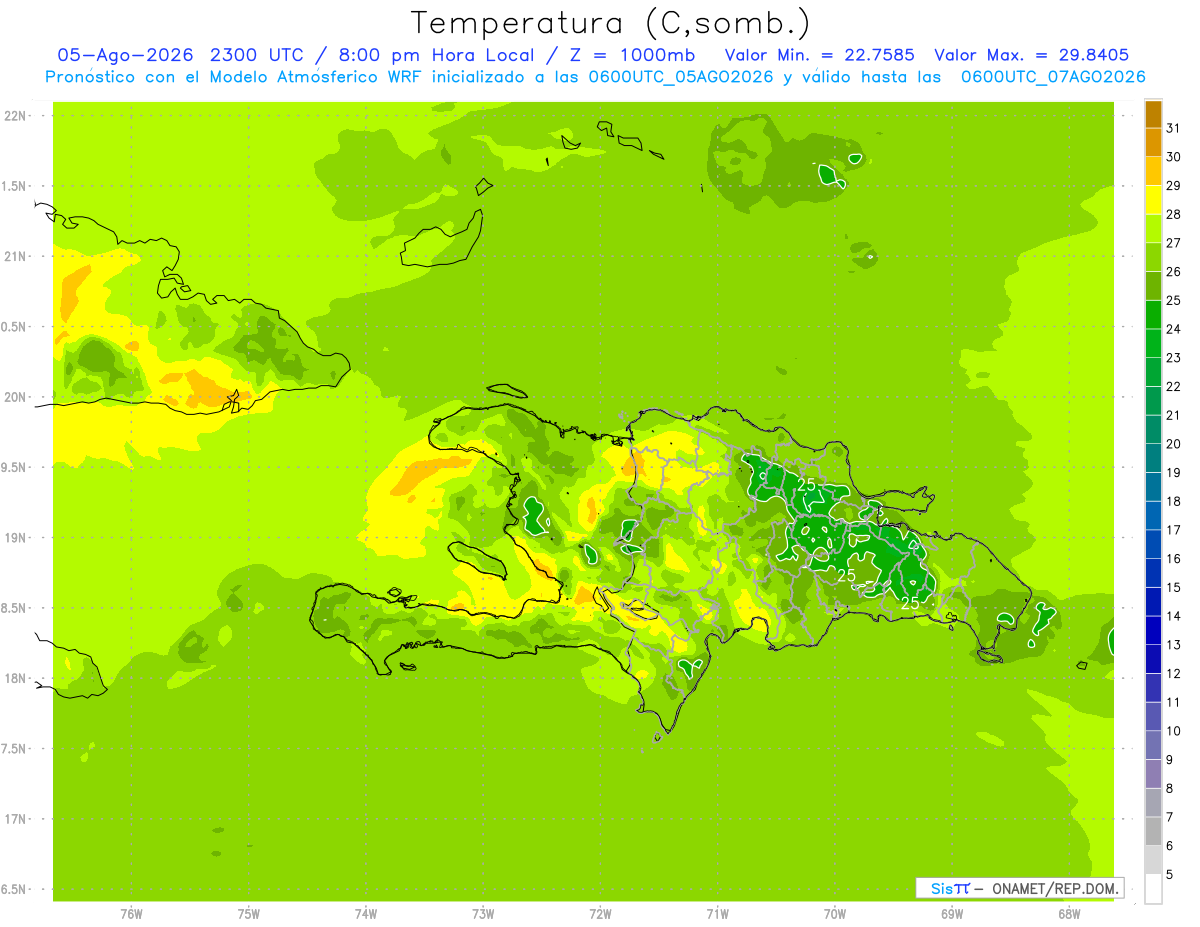Click legend value 5
The height and width of the screenshot is (927, 1200).
click(1170, 874)
